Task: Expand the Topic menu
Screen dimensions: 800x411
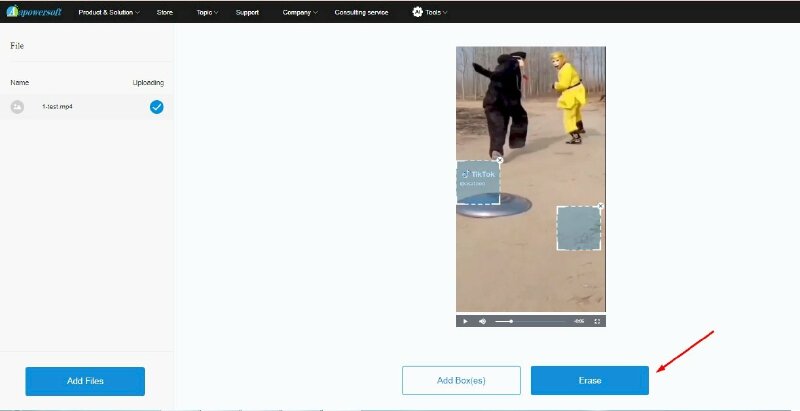Action: point(207,12)
